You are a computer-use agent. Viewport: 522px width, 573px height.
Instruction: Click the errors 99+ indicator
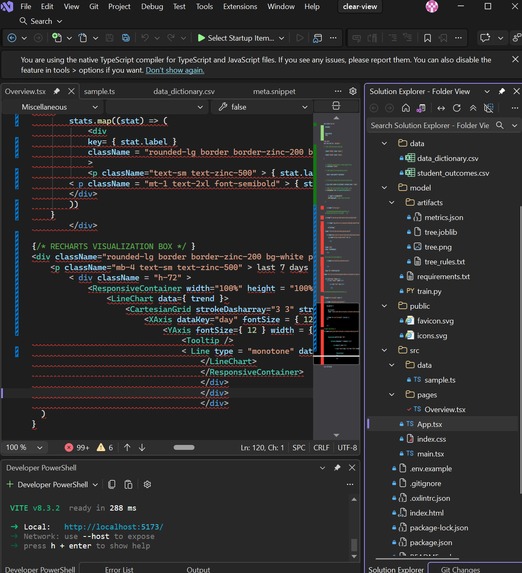click(x=77, y=448)
